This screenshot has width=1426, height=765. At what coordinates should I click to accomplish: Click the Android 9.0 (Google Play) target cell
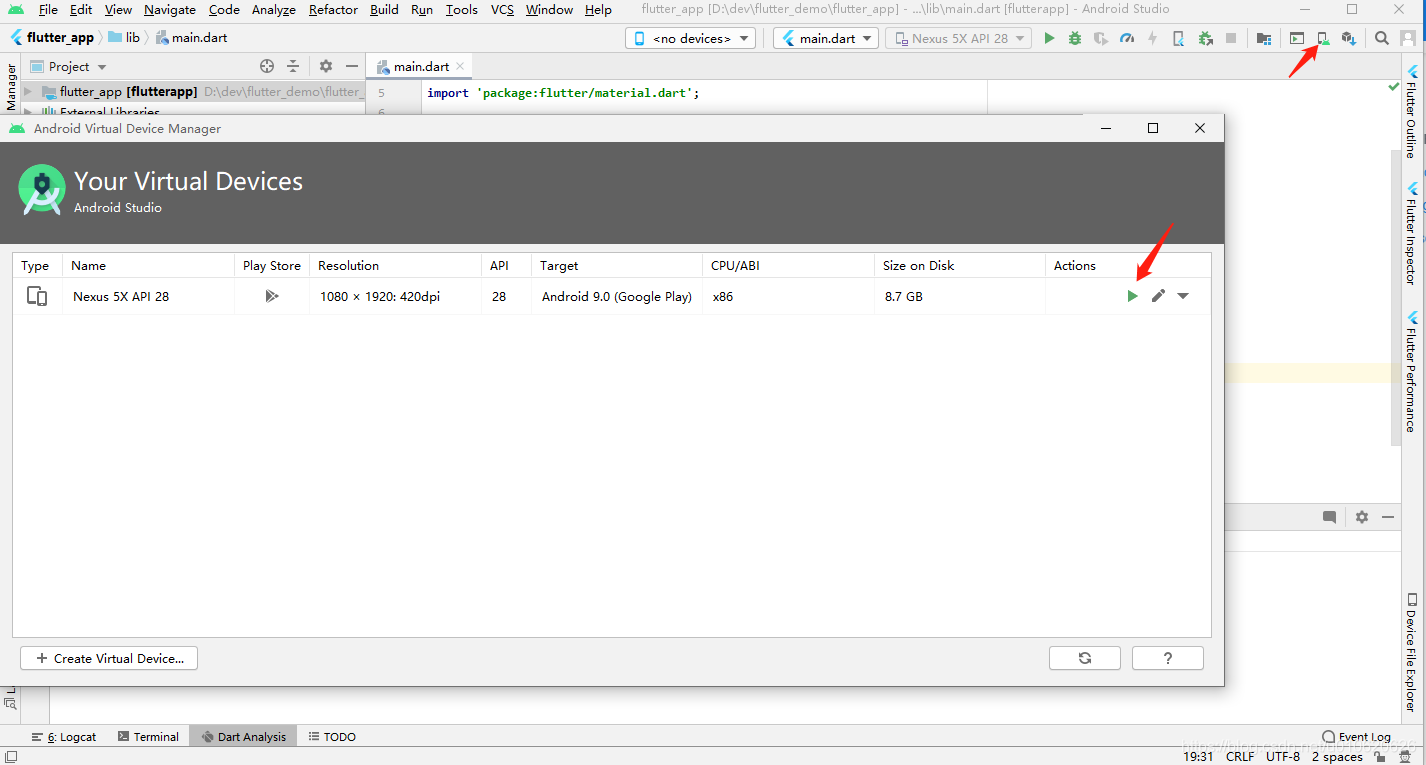(617, 296)
